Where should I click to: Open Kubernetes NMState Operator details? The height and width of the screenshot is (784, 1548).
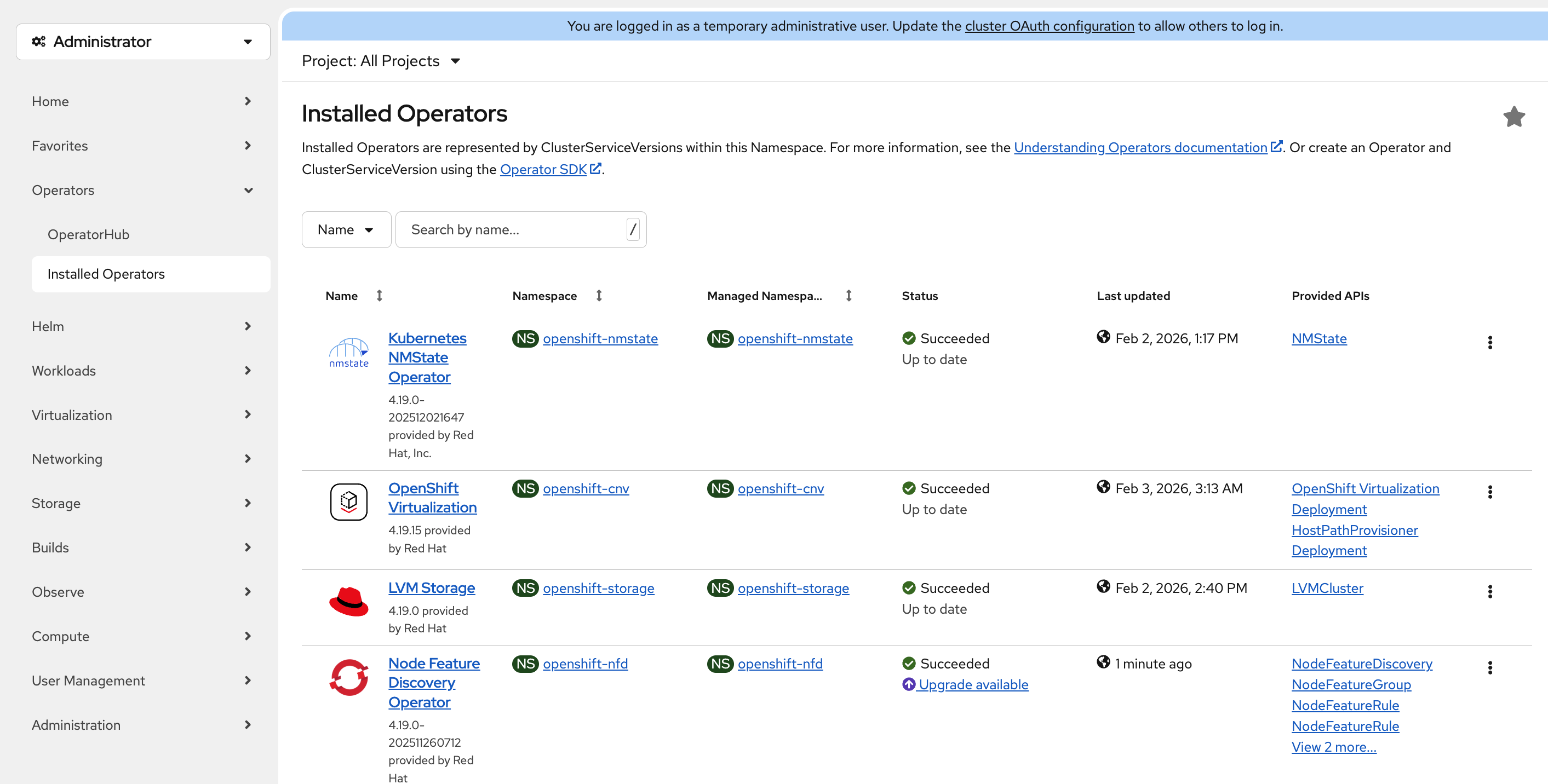pyautogui.click(x=427, y=358)
